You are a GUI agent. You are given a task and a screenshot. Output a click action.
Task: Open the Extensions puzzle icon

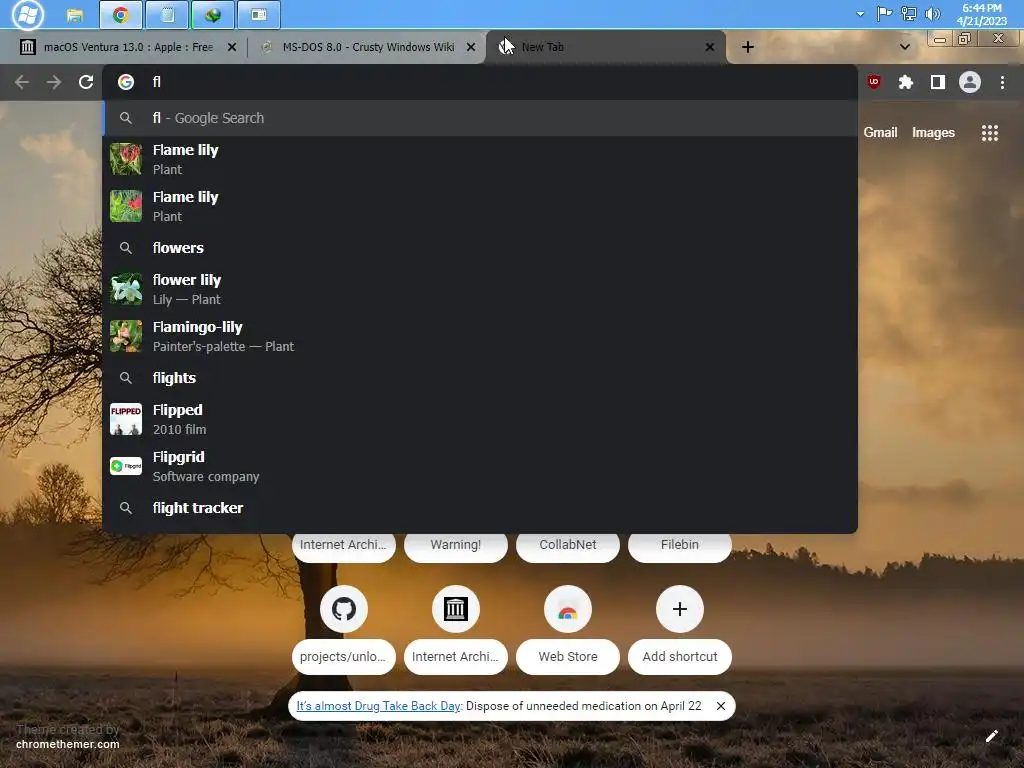pos(906,82)
